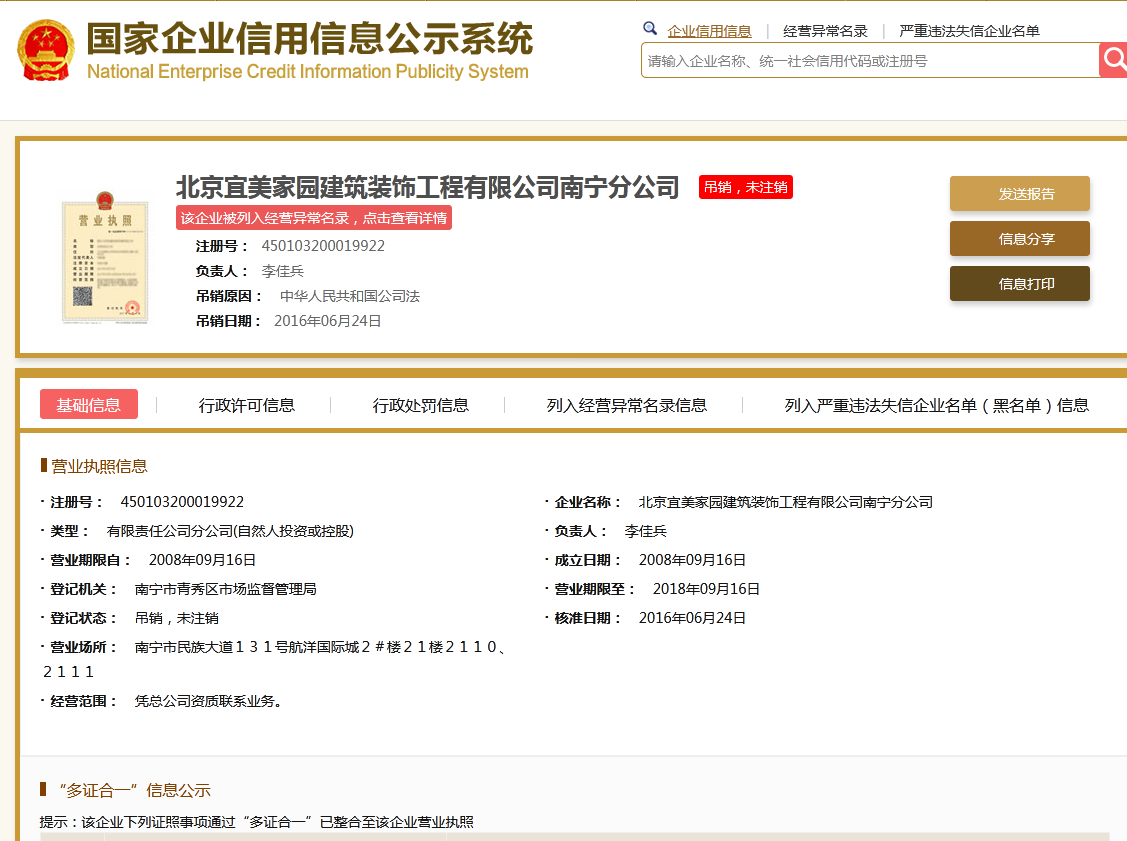The height and width of the screenshot is (841, 1127).
Task: Click the 发送报告 button
Action: [1020, 193]
